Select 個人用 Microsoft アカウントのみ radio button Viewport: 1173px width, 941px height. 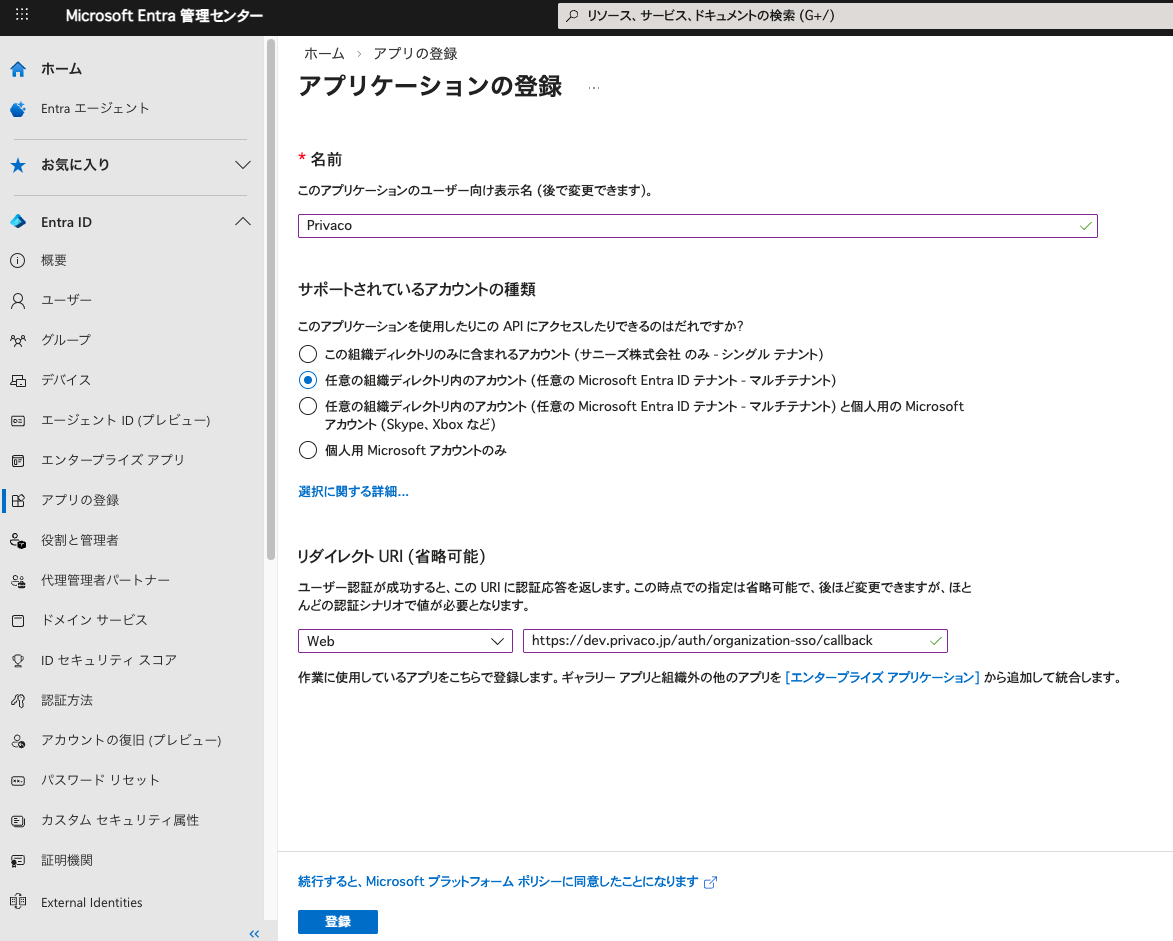click(307, 450)
